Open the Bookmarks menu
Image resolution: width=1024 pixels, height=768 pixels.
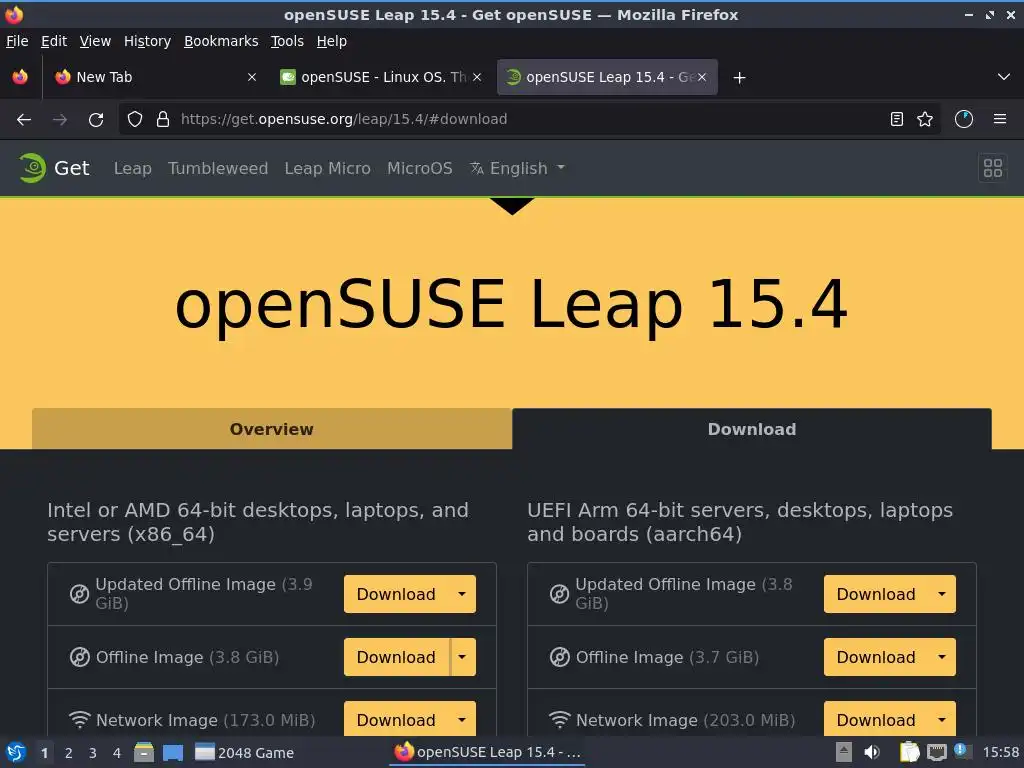pos(221,41)
